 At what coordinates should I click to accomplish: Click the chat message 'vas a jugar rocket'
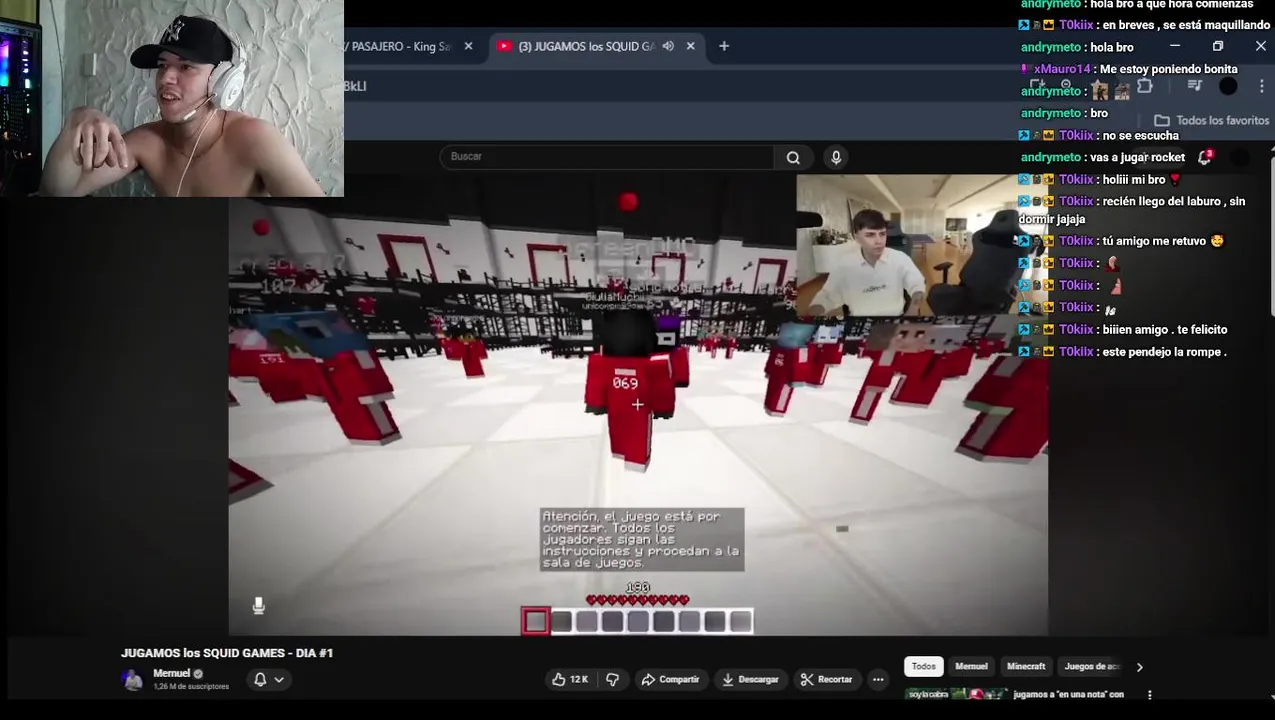pos(1137,157)
